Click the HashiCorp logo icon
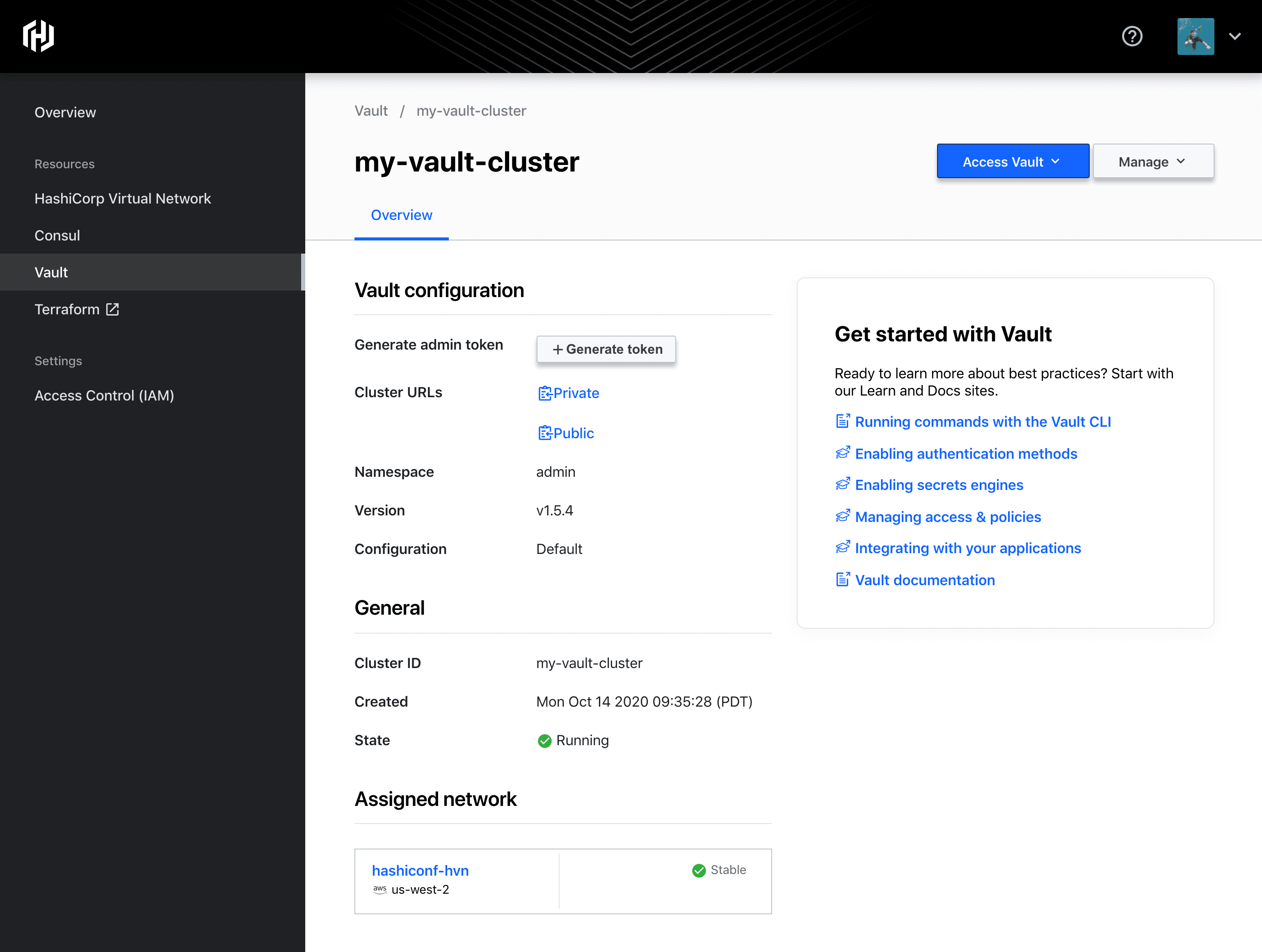The height and width of the screenshot is (952, 1262). click(x=38, y=36)
